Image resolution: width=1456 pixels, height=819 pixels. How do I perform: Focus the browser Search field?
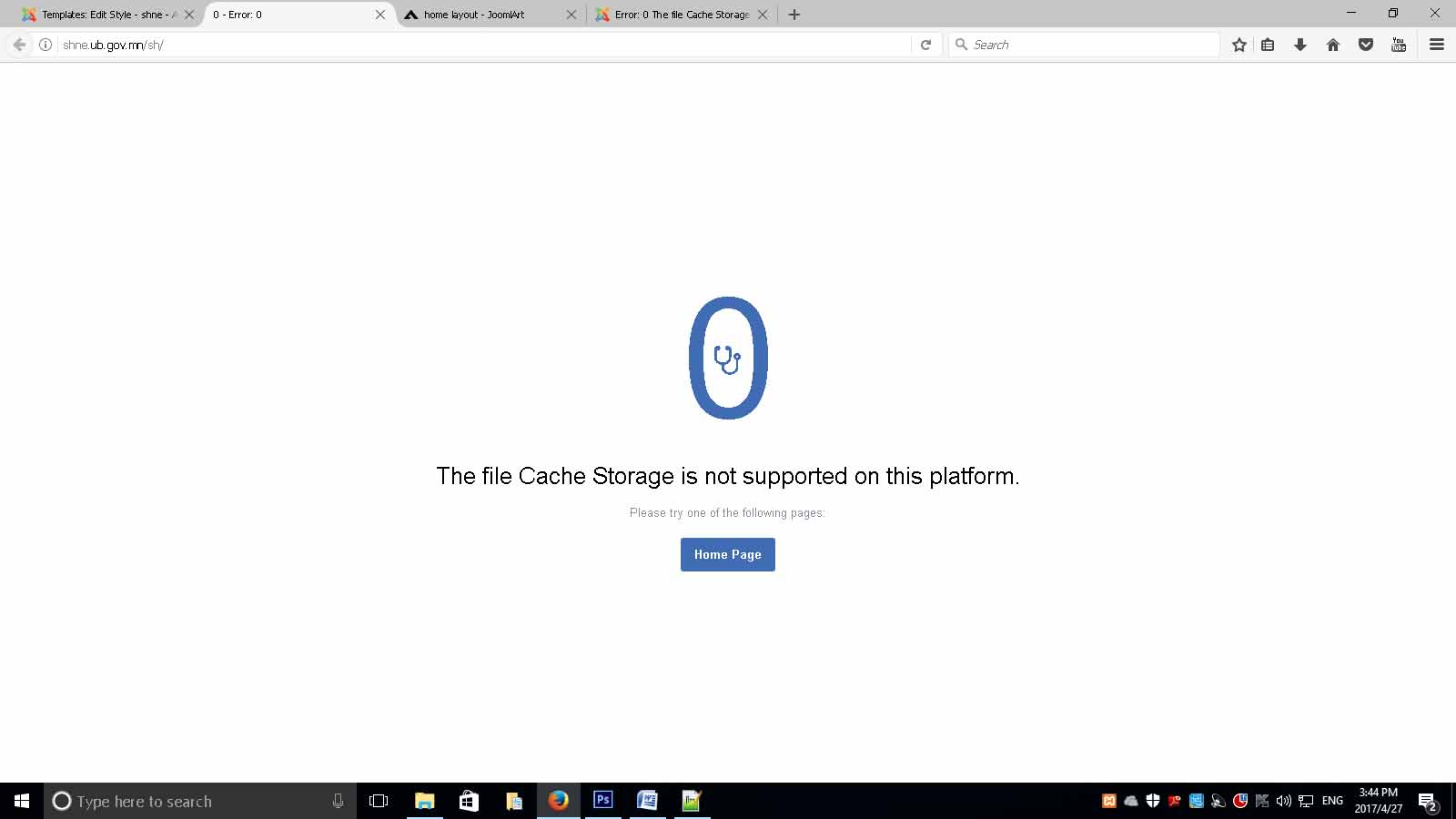click(1084, 45)
